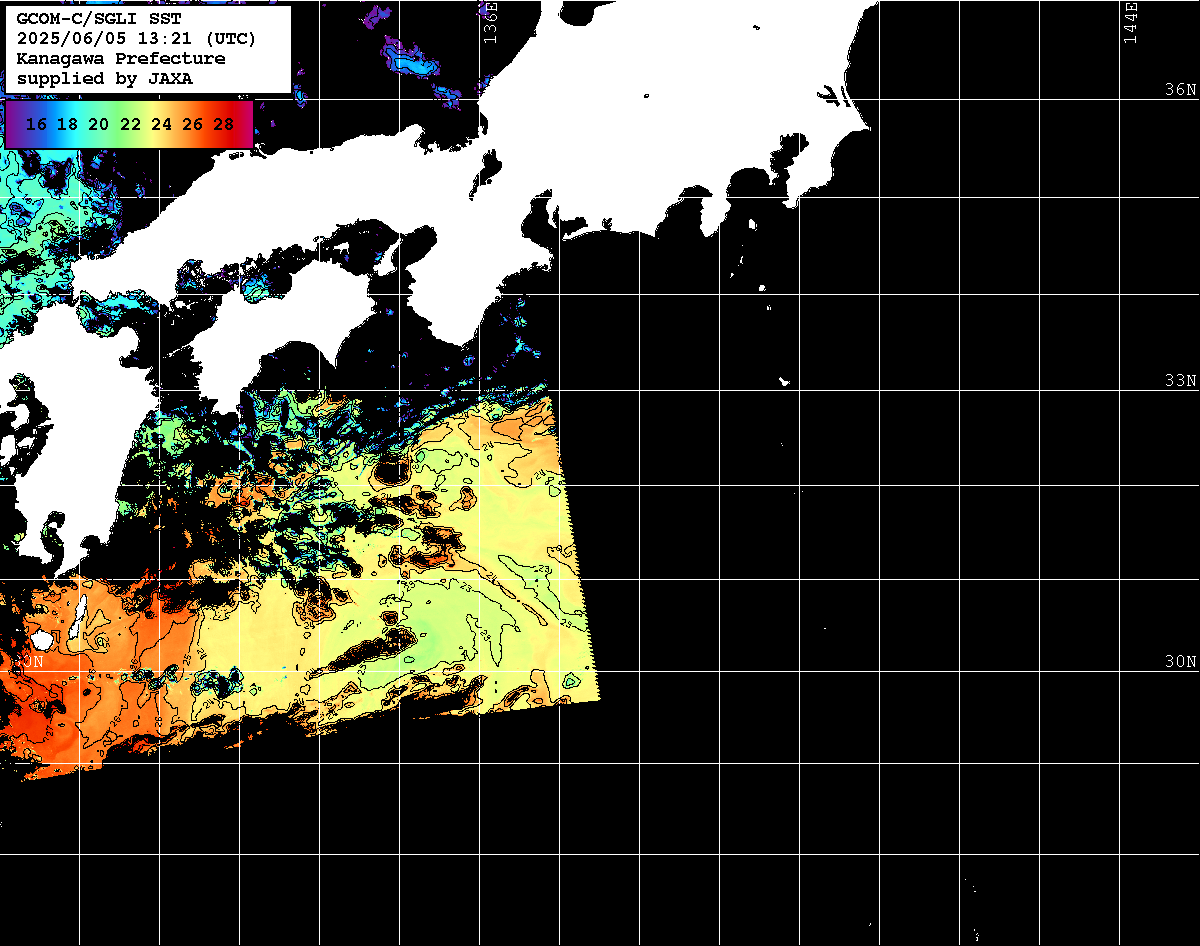Click the 144E longitude label
The width and height of the screenshot is (1200, 946).
(x=1129, y=22)
